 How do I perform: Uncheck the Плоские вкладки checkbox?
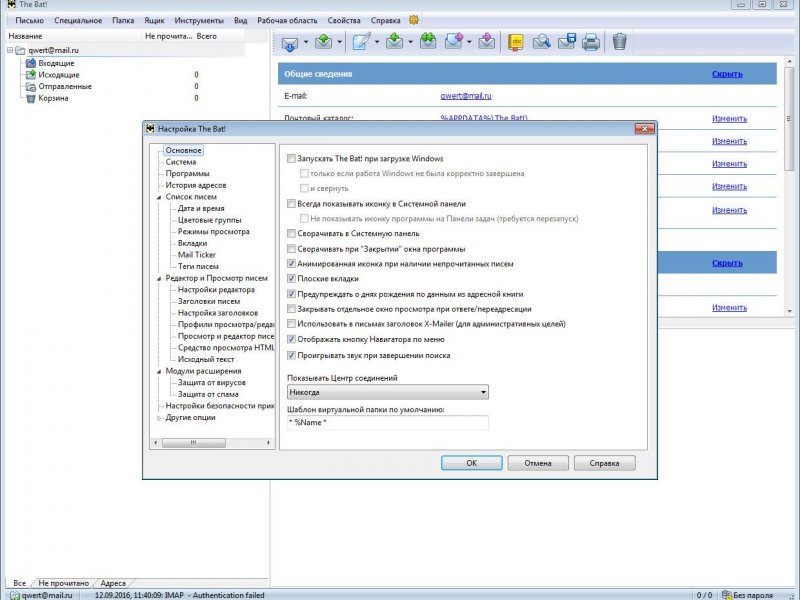click(x=291, y=279)
